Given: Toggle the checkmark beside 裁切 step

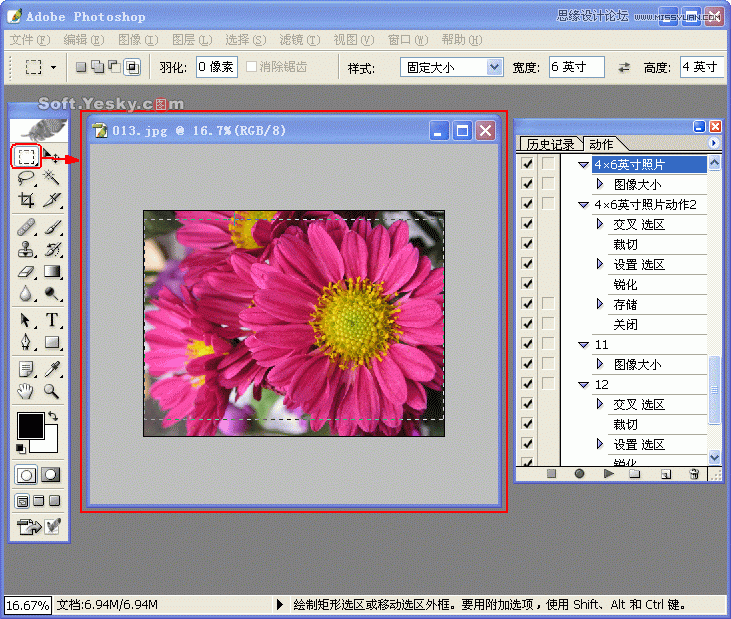Looking at the screenshot, I should pos(527,244).
